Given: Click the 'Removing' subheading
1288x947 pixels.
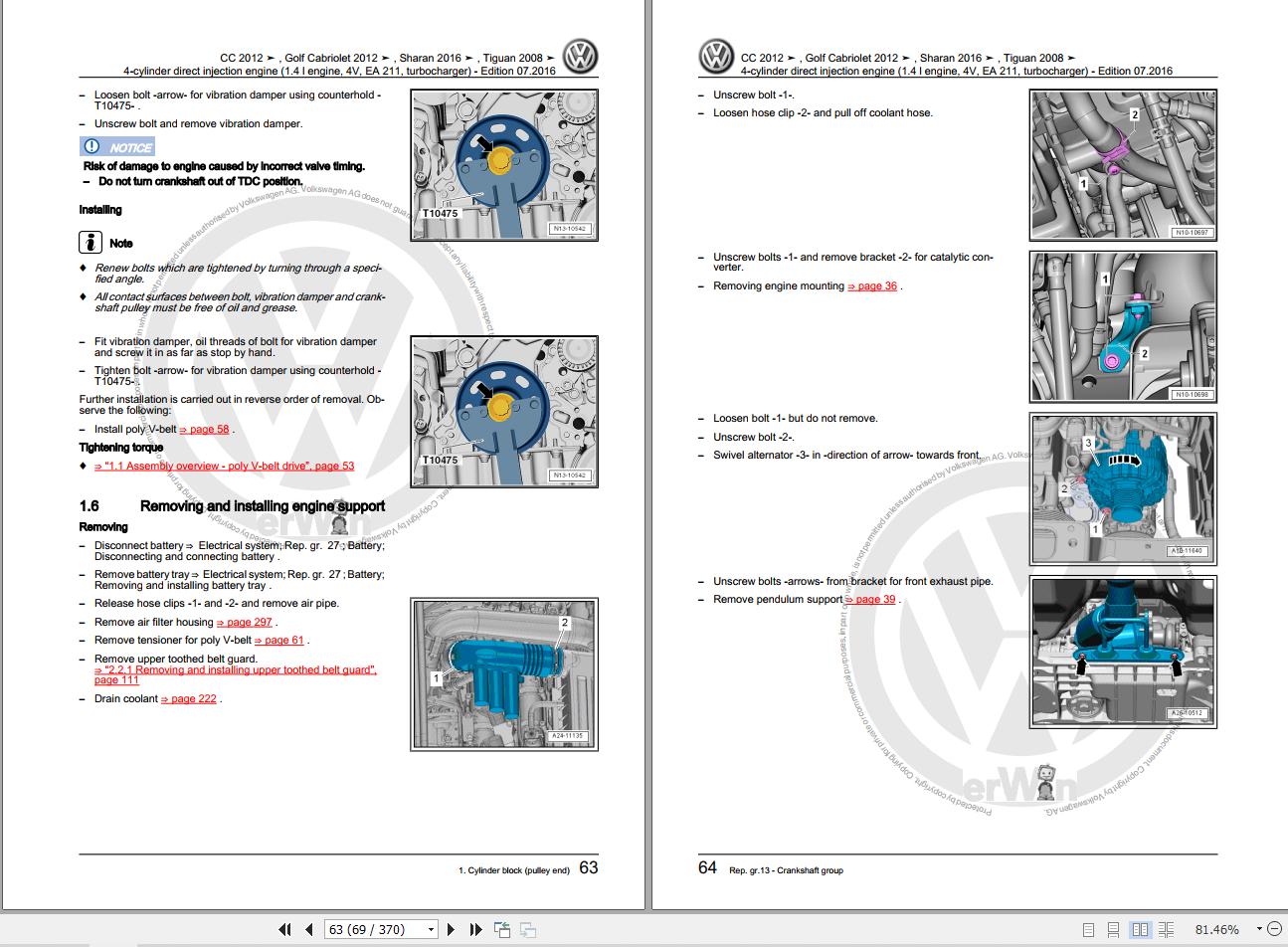Looking at the screenshot, I should [103, 527].
